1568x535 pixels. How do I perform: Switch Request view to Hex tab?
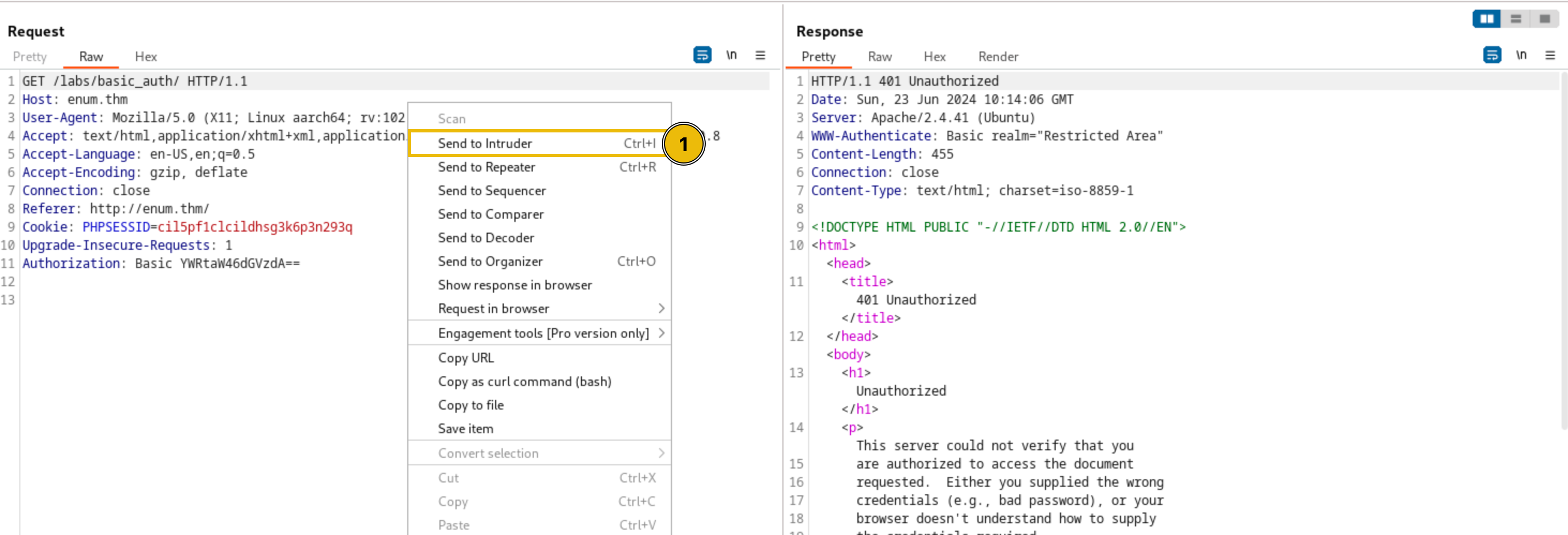(x=146, y=57)
